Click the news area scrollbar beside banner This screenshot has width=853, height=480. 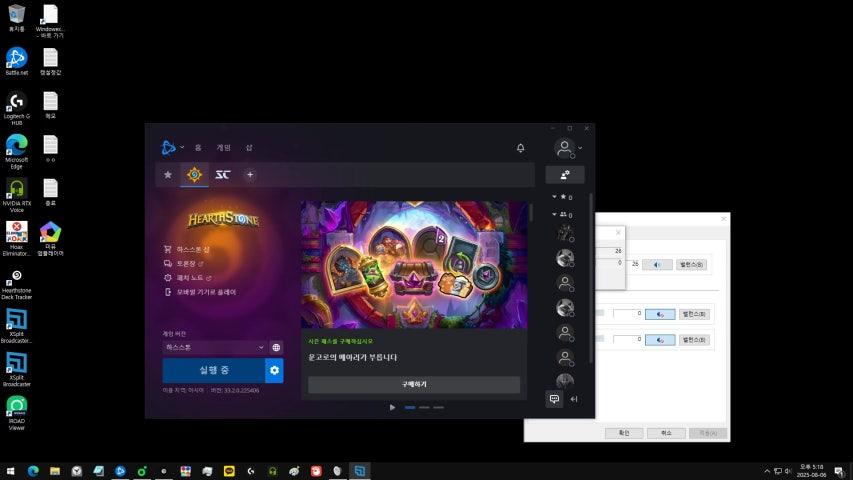point(530,213)
